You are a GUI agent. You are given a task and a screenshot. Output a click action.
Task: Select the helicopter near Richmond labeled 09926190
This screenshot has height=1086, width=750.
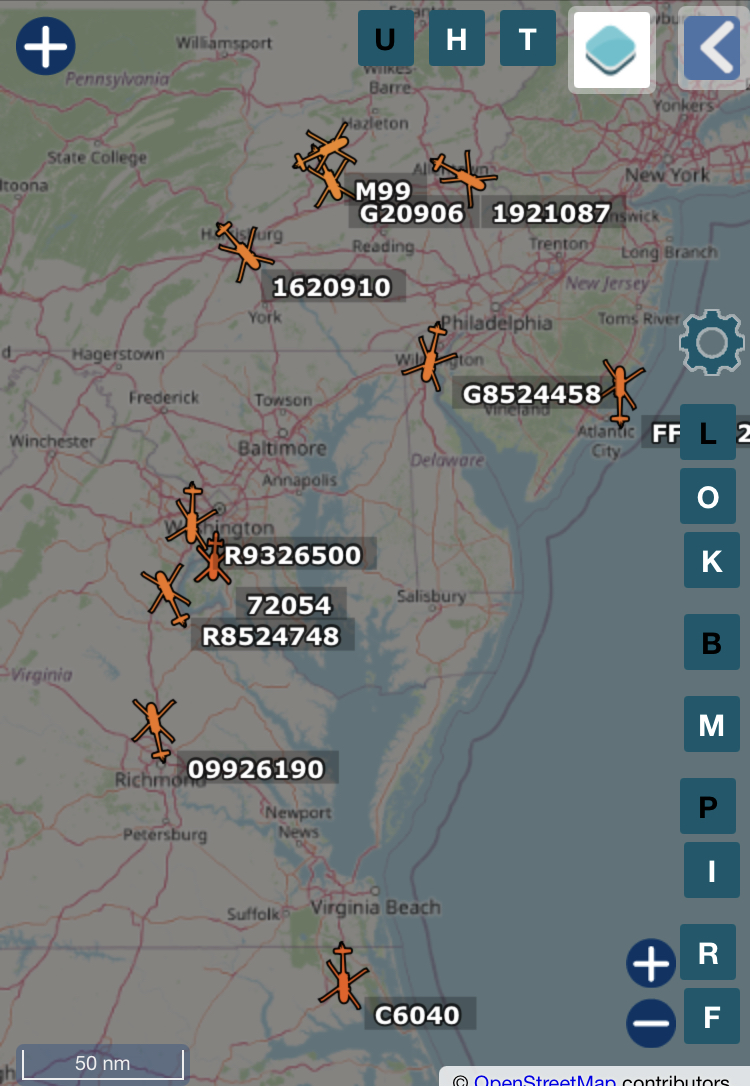[154, 727]
